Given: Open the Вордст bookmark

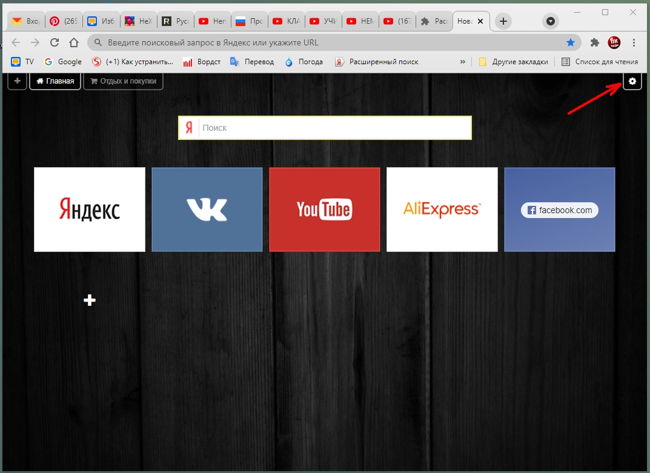Looking at the screenshot, I should click(202, 62).
